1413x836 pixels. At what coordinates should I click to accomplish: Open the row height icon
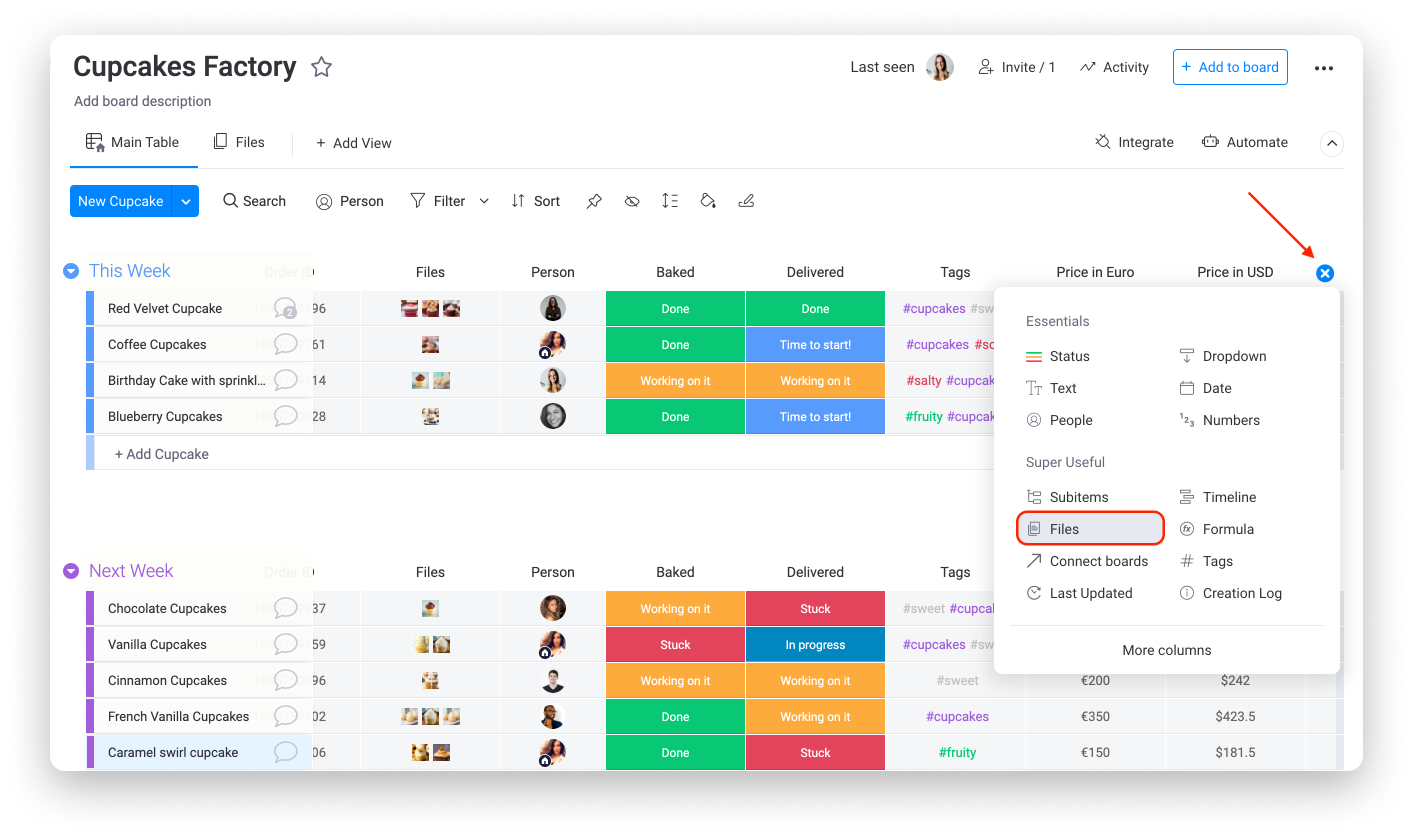click(x=670, y=201)
